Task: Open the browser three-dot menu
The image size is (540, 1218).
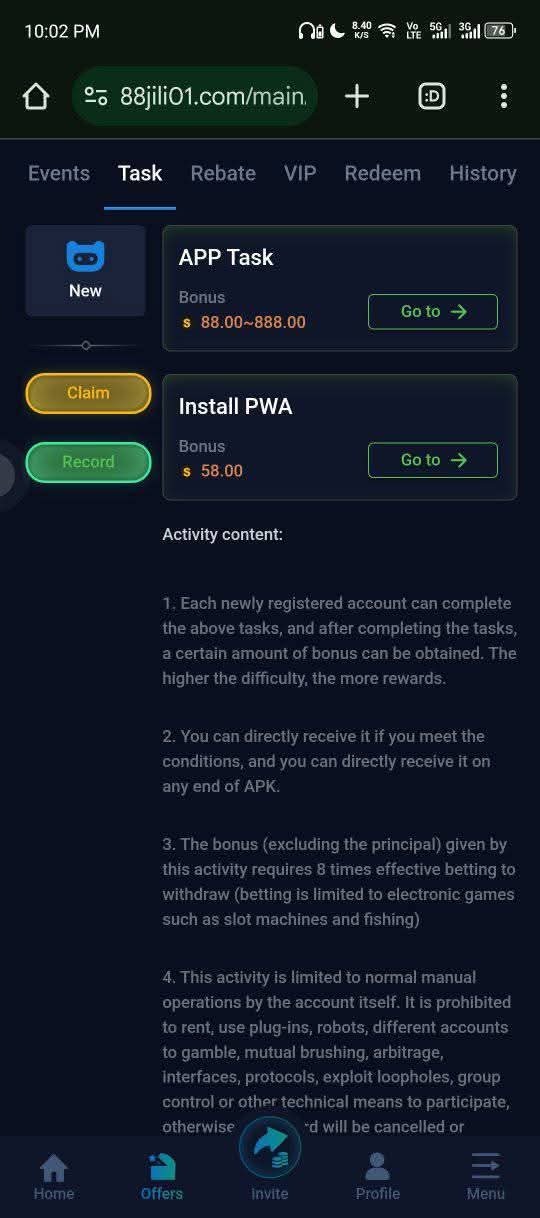Action: (x=503, y=96)
